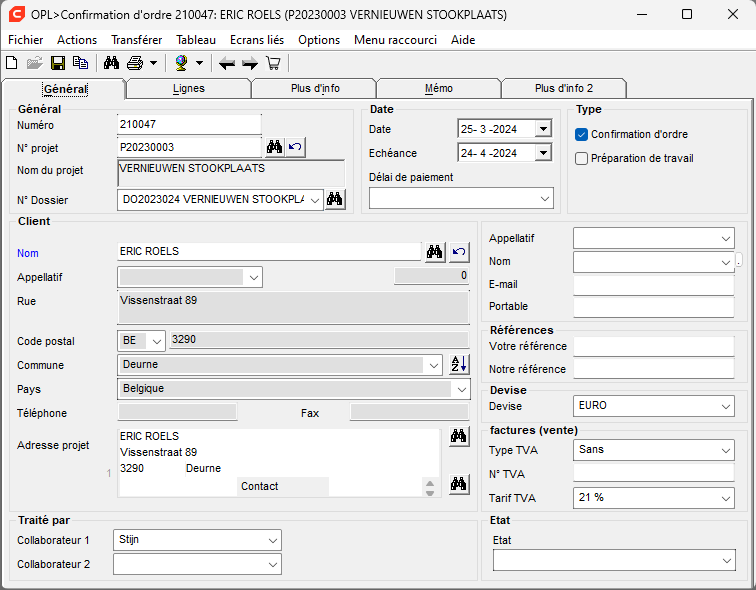Click the Notre référence input field
Viewport: 756px width, 590px height.
pyautogui.click(x=654, y=369)
